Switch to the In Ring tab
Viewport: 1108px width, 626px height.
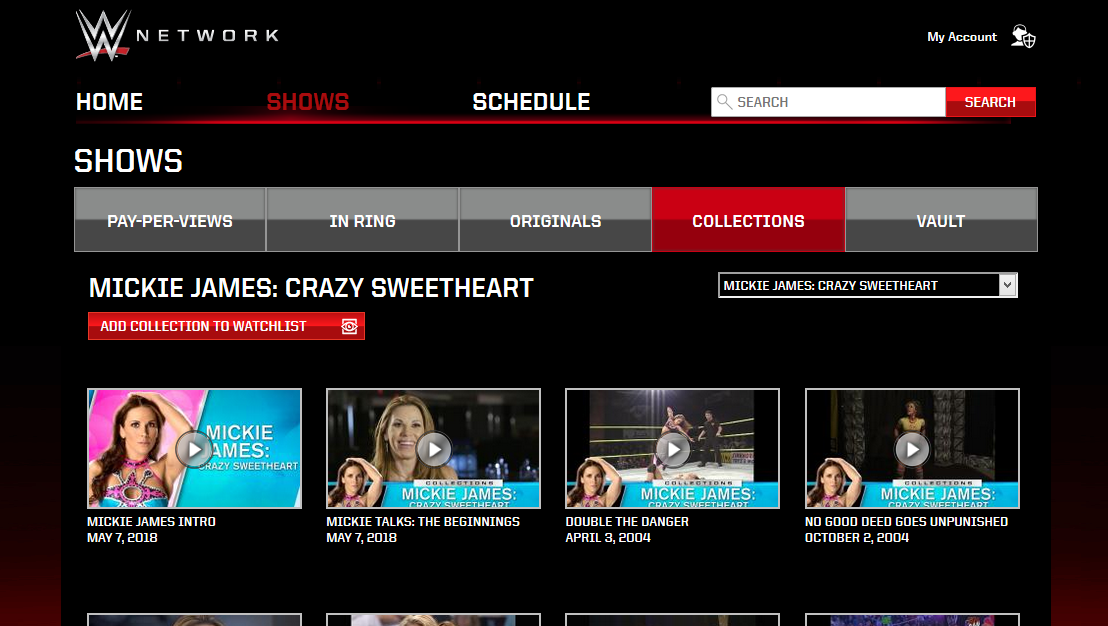pos(363,220)
